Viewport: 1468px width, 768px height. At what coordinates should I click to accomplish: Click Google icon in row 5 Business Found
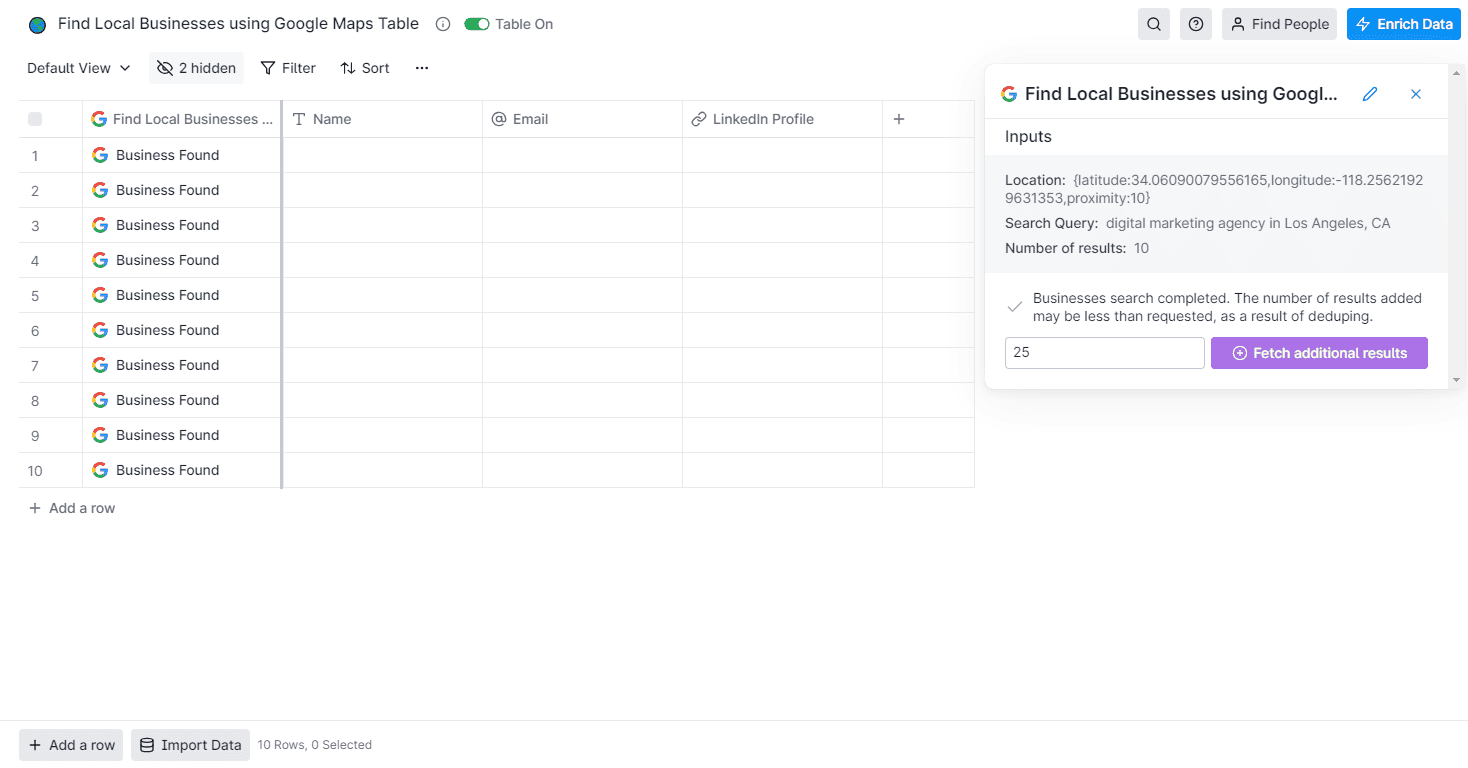point(100,295)
